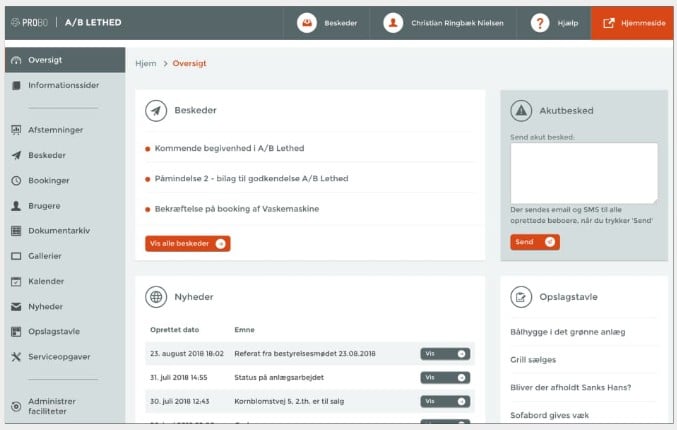Image resolution: width=677 pixels, height=430 pixels.
Task: Open Bookinger clock icon in sidebar
Action: pyautogui.click(x=16, y=180)
